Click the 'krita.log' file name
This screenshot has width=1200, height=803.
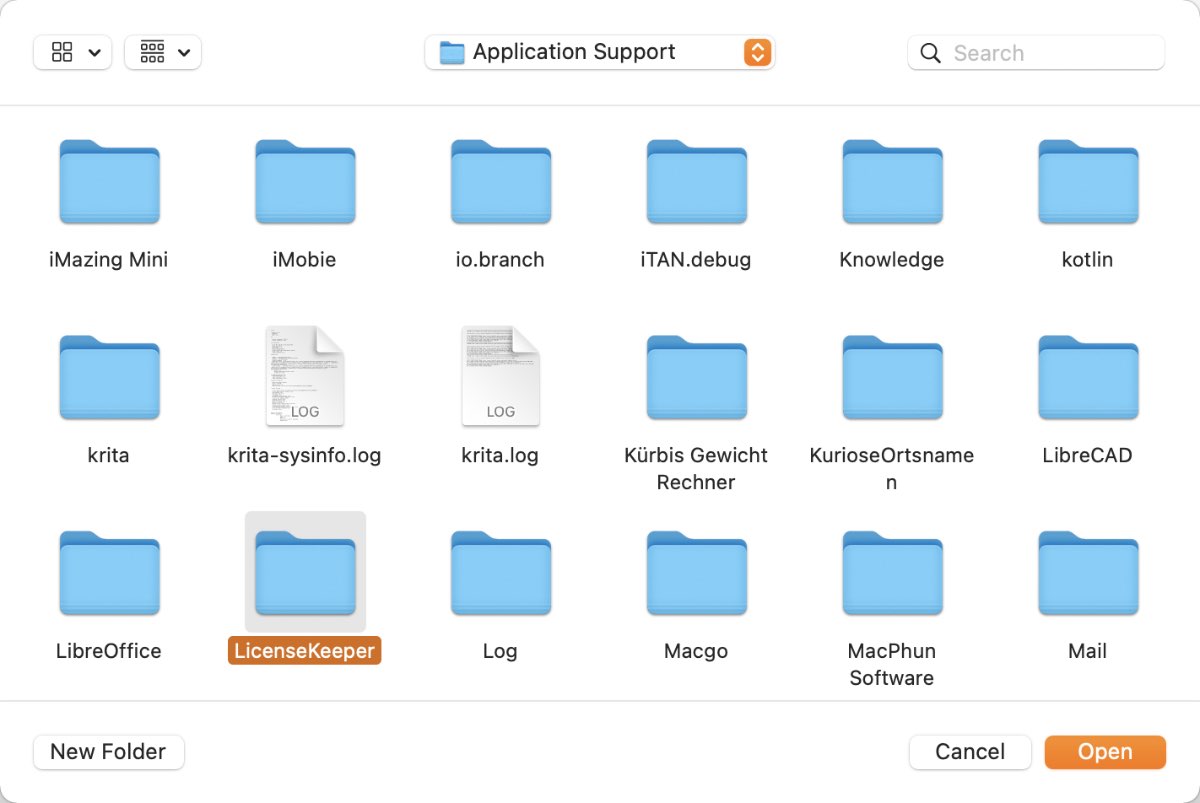[500, 456]
